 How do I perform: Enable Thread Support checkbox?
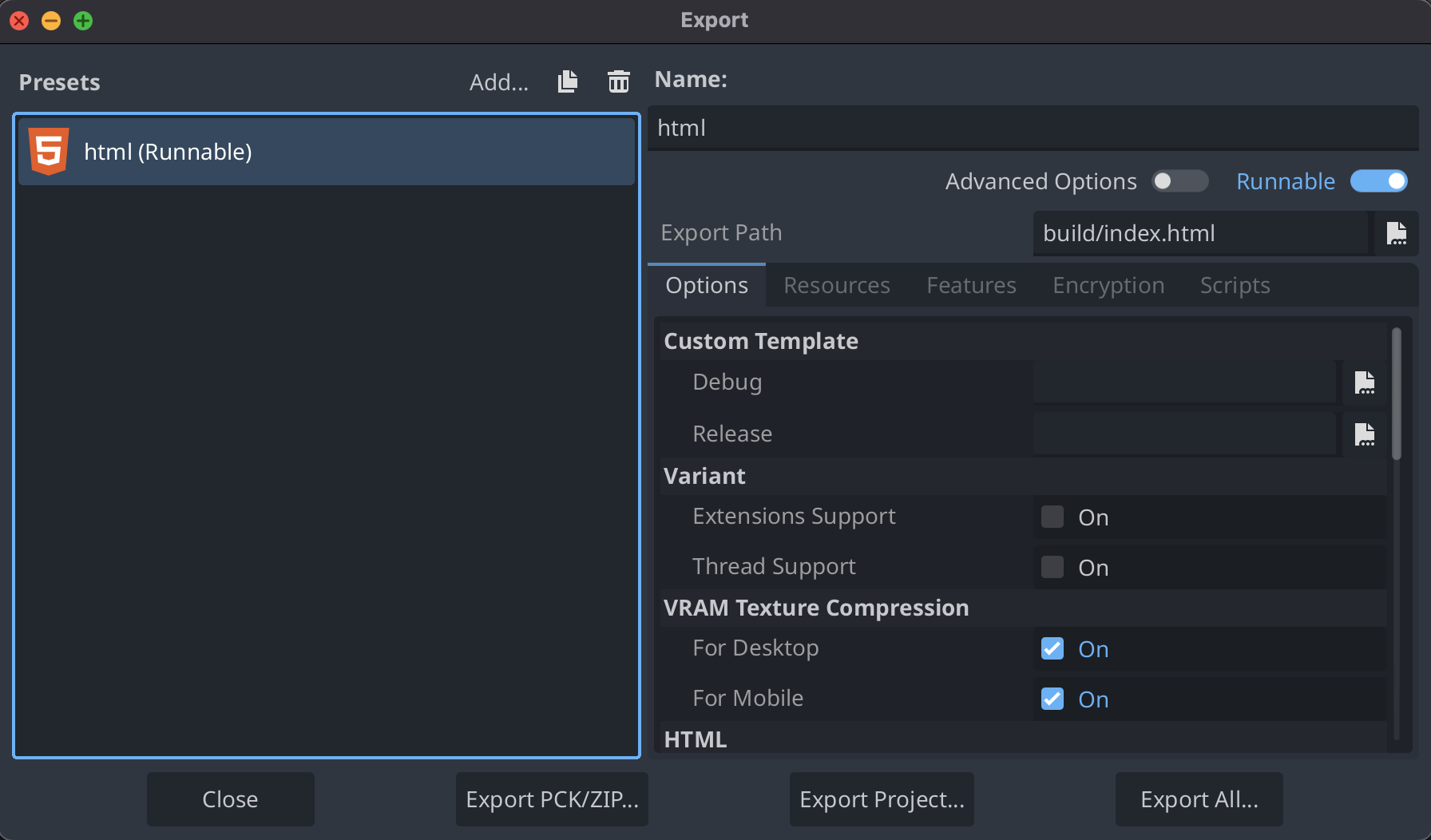pyautogui.click(x=1052, y=568)
